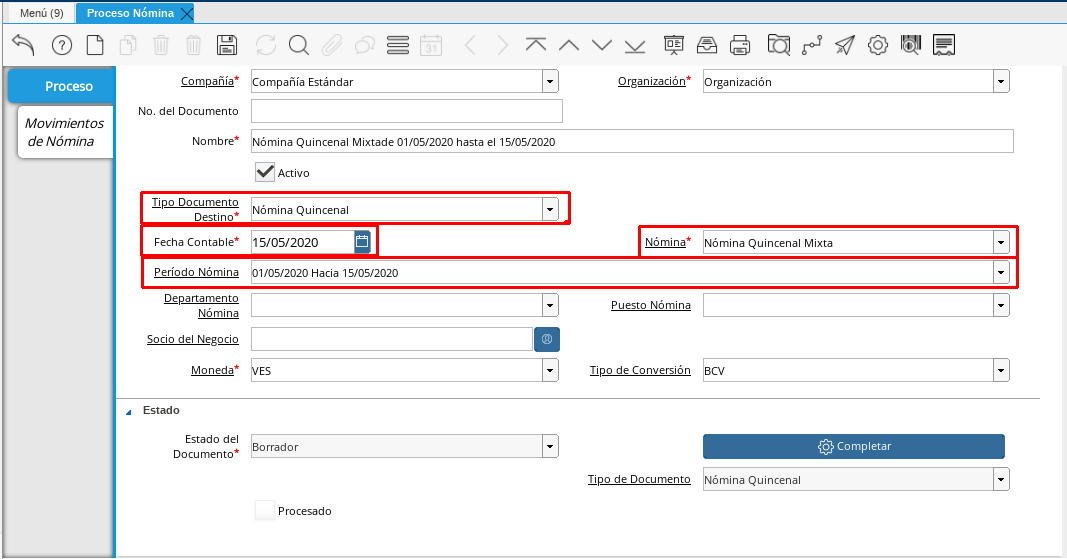Viewport: 1067px width, 559px height.
Task: Click the gear process icon in toolbar
Action: click(878, 45)
